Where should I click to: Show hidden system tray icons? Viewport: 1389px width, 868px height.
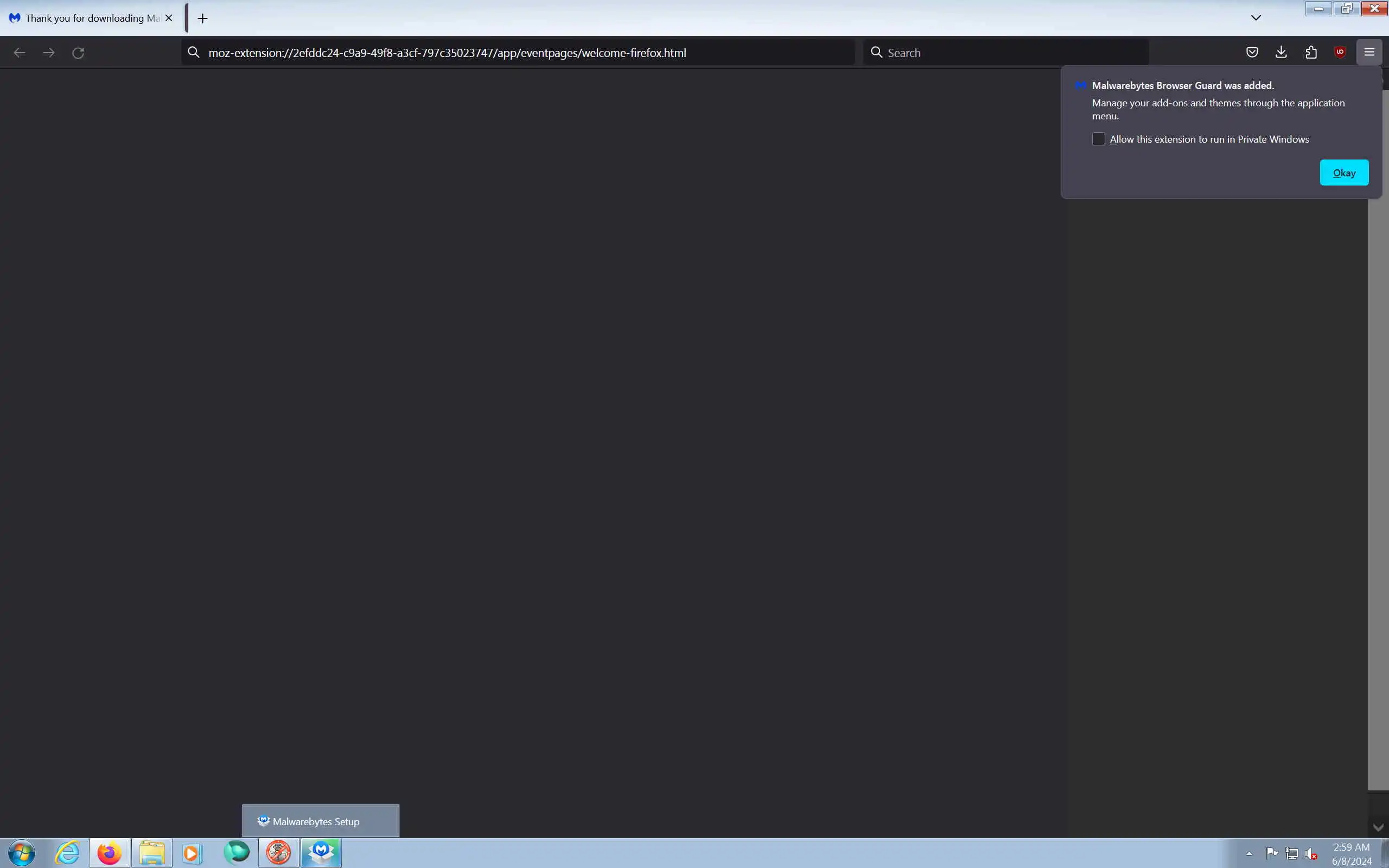point(1249,854)
